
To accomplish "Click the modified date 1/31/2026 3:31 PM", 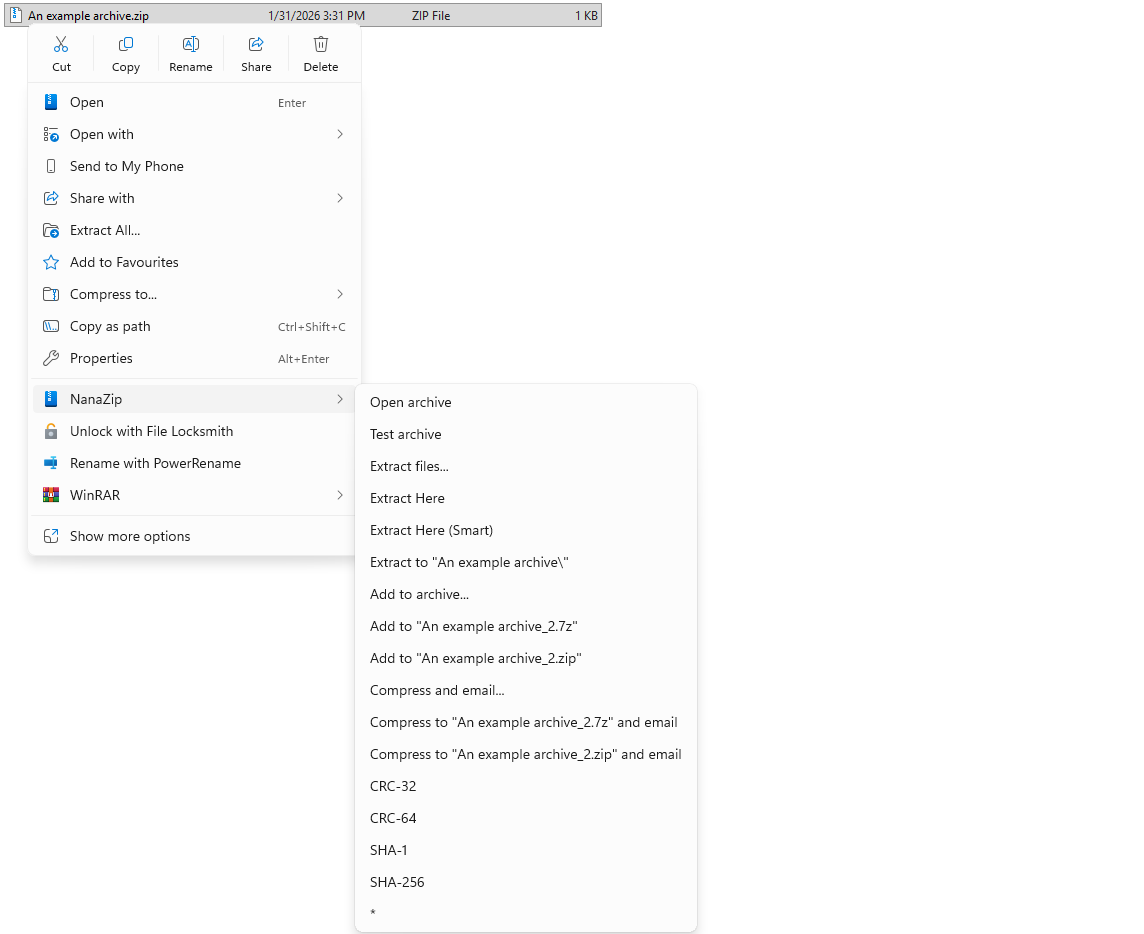I will point(317,16).
